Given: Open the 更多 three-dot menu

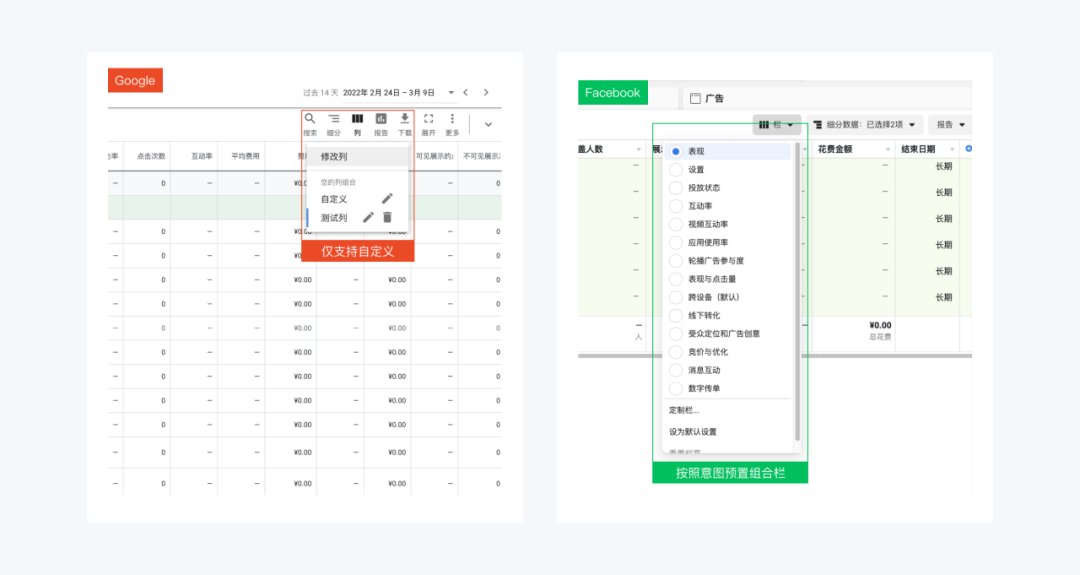Looking at the screenshot, I should (x=452, y=120).
